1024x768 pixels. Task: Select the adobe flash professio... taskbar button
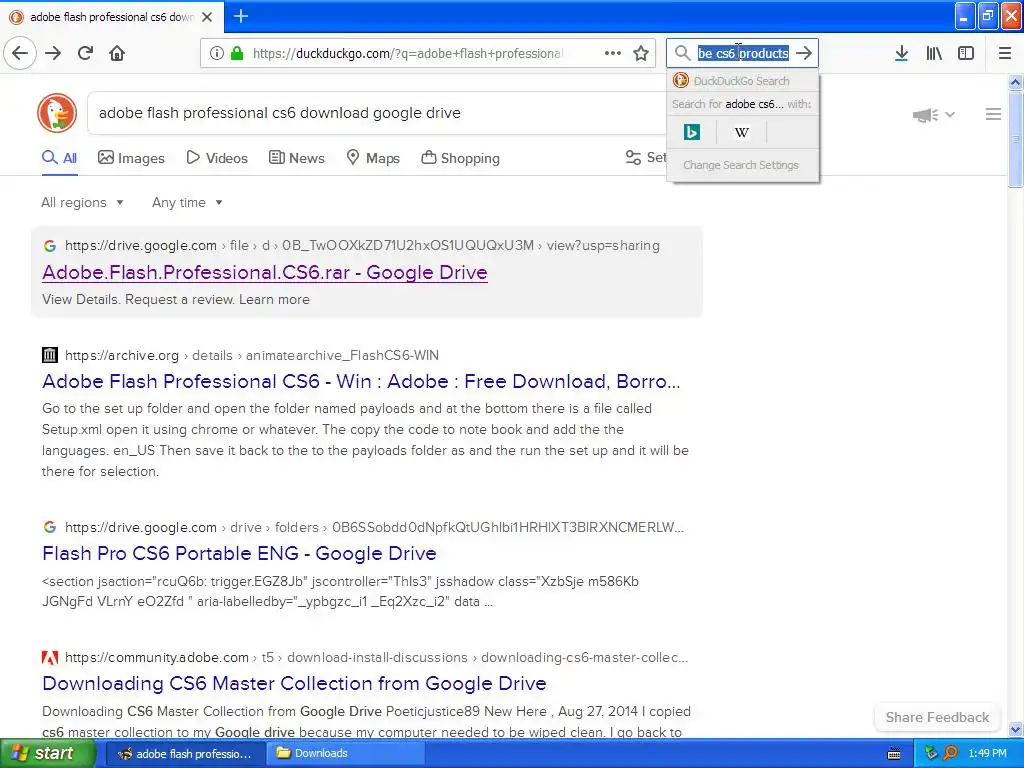185,753
